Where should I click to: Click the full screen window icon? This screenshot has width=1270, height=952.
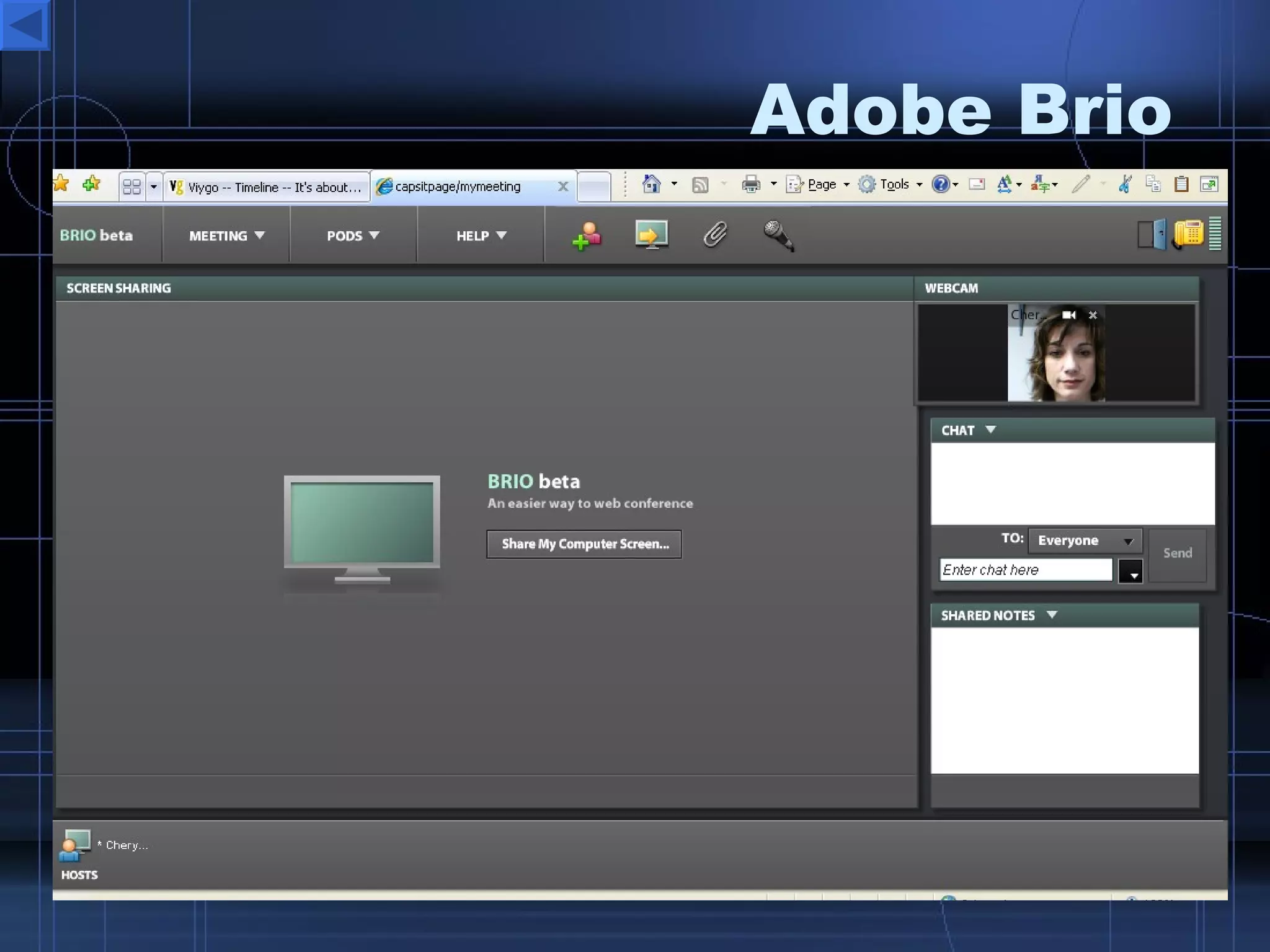[1209, 184]
